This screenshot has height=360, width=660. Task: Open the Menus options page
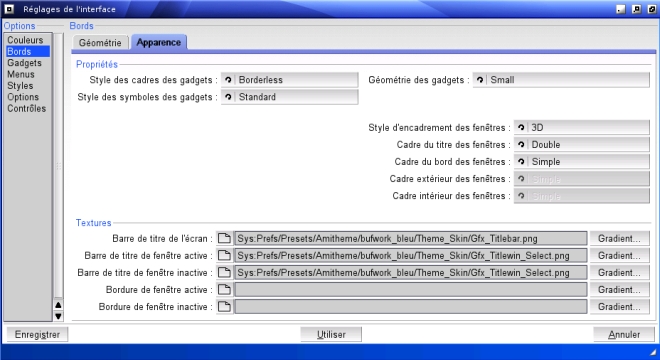pos(27,74)
